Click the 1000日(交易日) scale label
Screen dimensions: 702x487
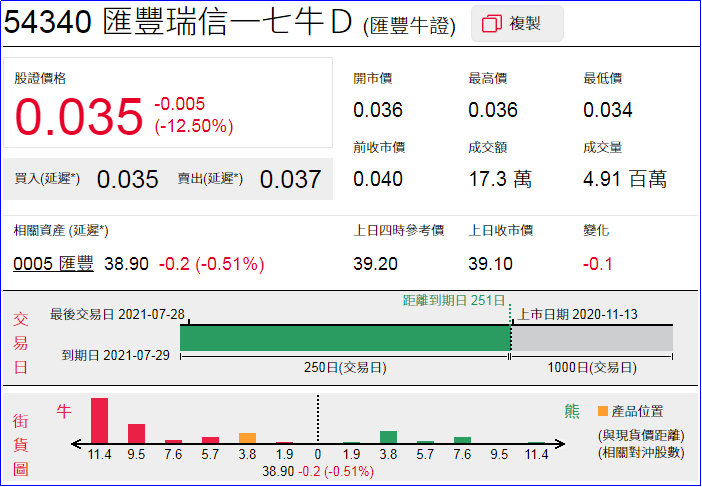pyautogui.click(x=592, y=367)
